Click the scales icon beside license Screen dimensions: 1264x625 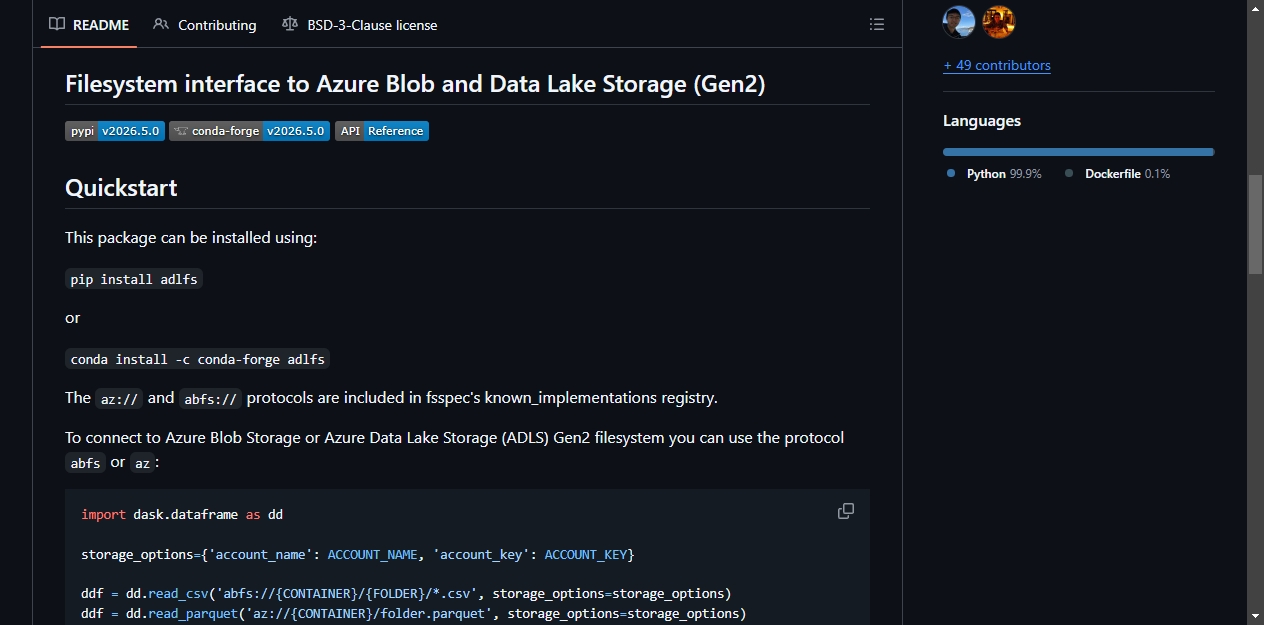click(290, 25)
